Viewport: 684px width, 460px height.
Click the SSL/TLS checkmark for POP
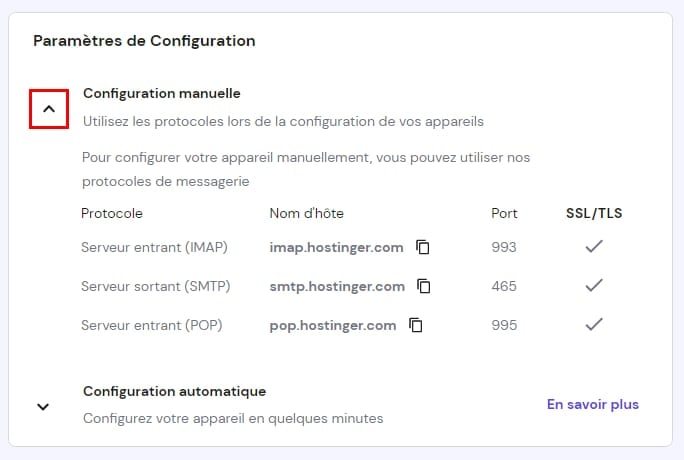point(594,324)
